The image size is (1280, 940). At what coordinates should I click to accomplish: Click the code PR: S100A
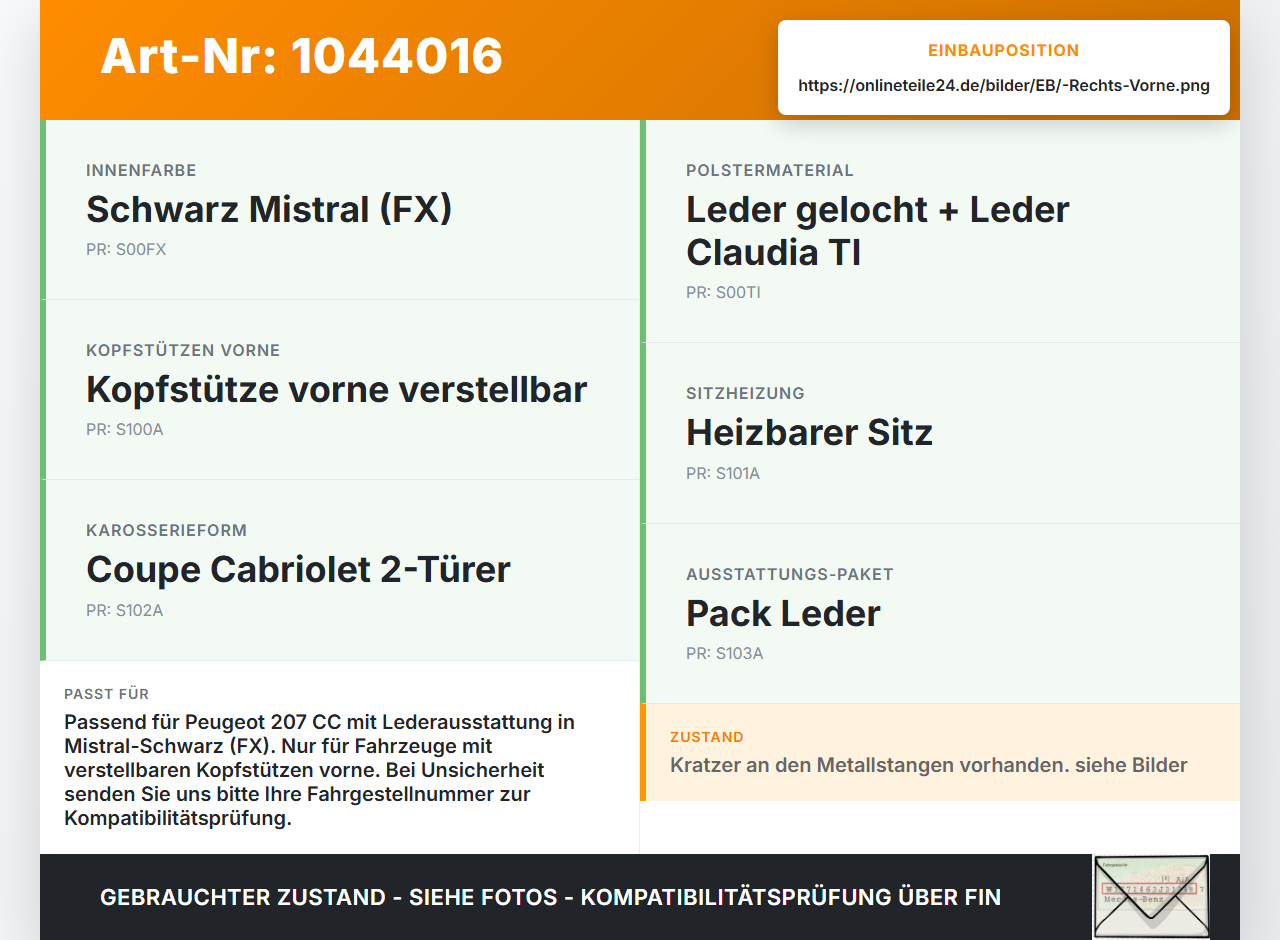click(x=125, y=429)
